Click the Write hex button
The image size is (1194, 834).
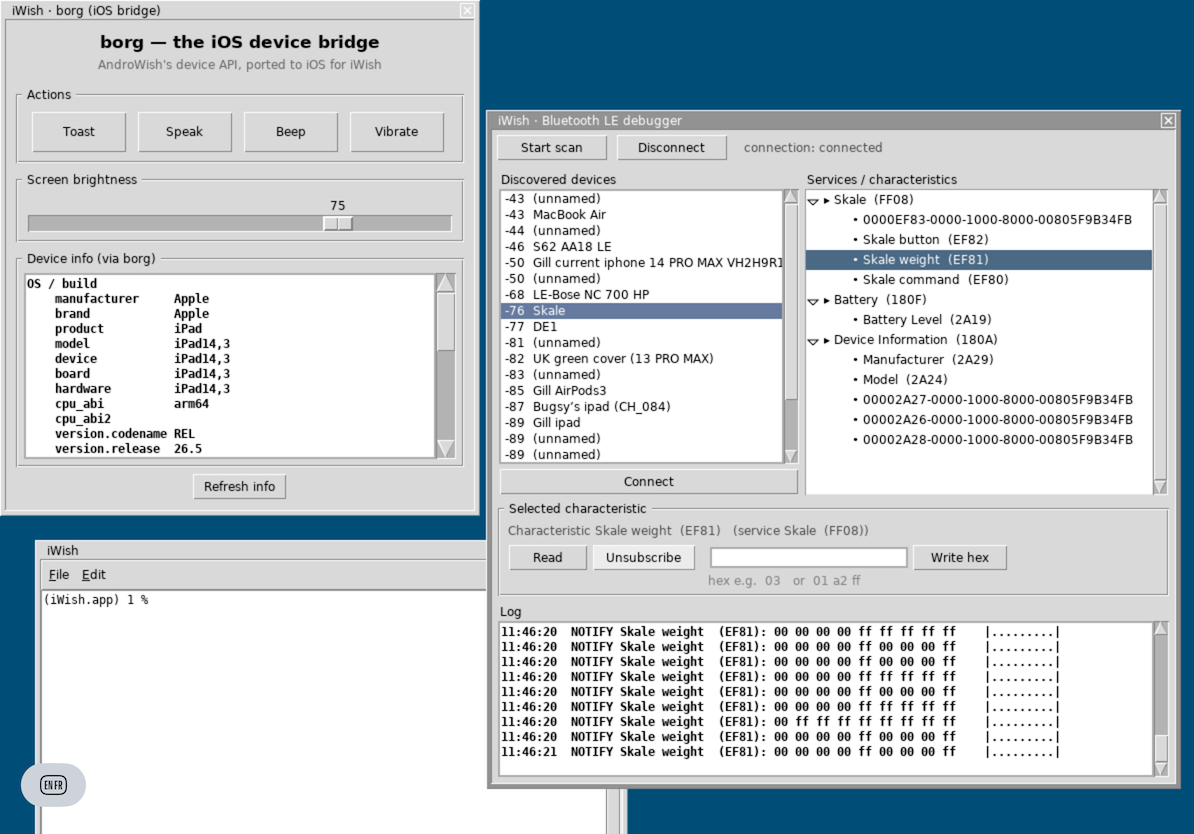coord(959,558)
